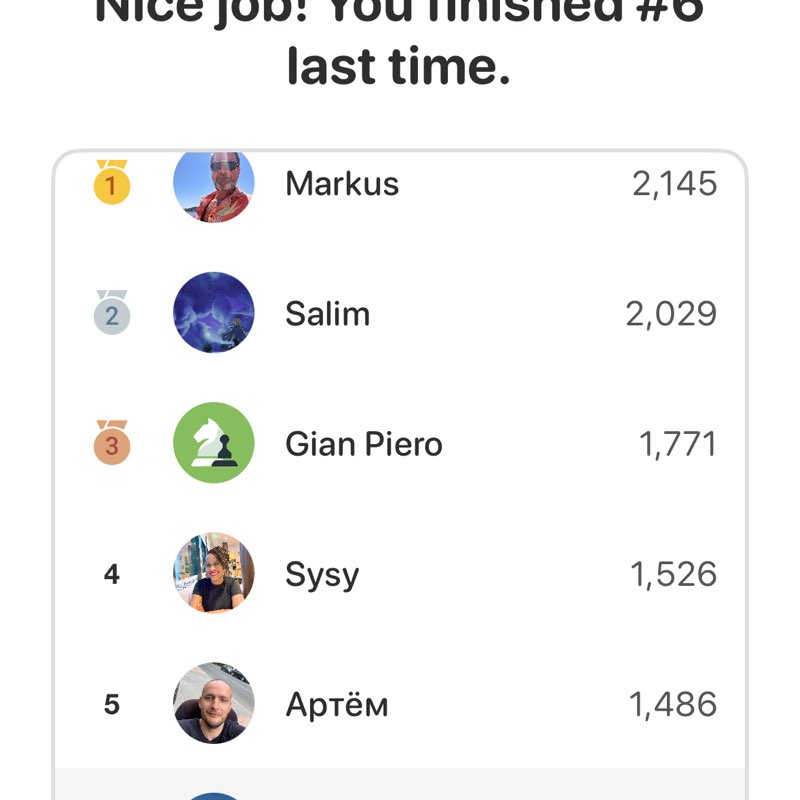Viewport: 800px width, 800px height.
Task: Tap the rank number 4
Action: 112,574
